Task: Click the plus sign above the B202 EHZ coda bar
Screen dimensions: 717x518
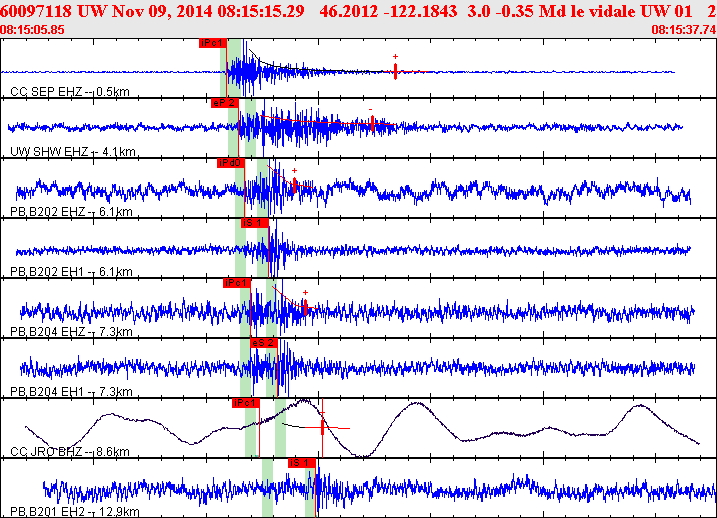Action: (294, 171)
